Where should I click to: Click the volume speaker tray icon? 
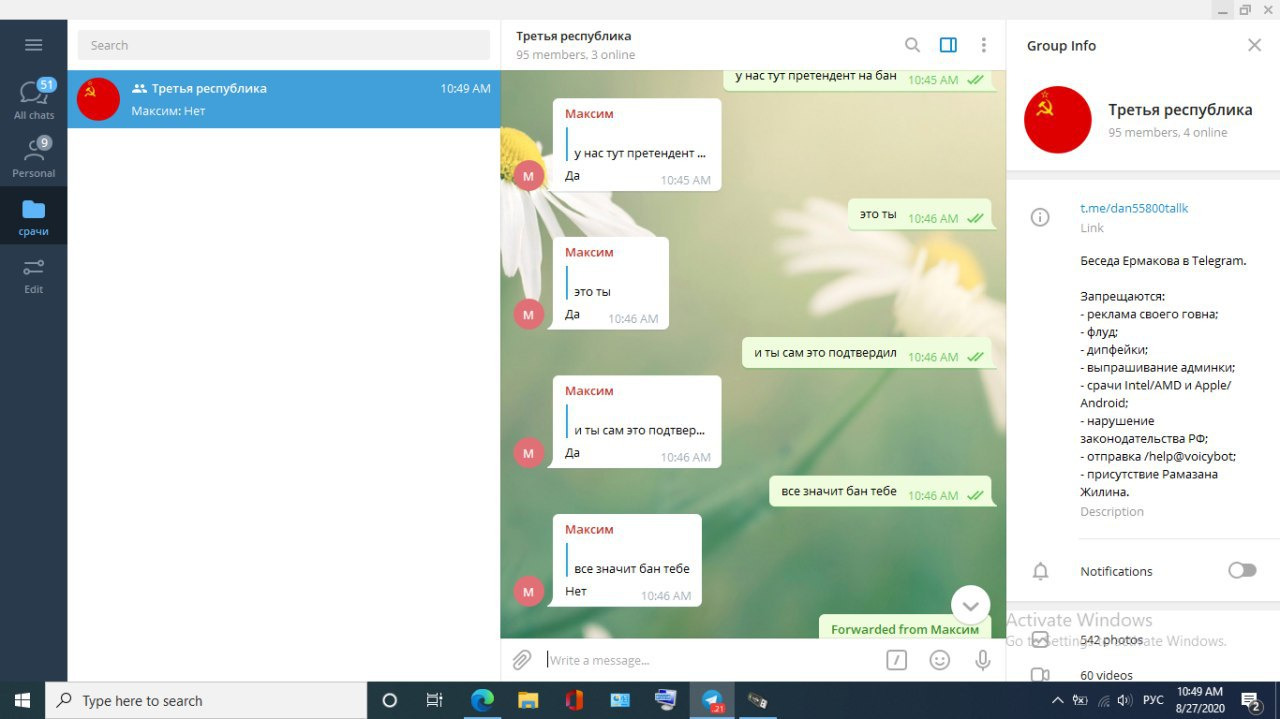(1124, 701)
